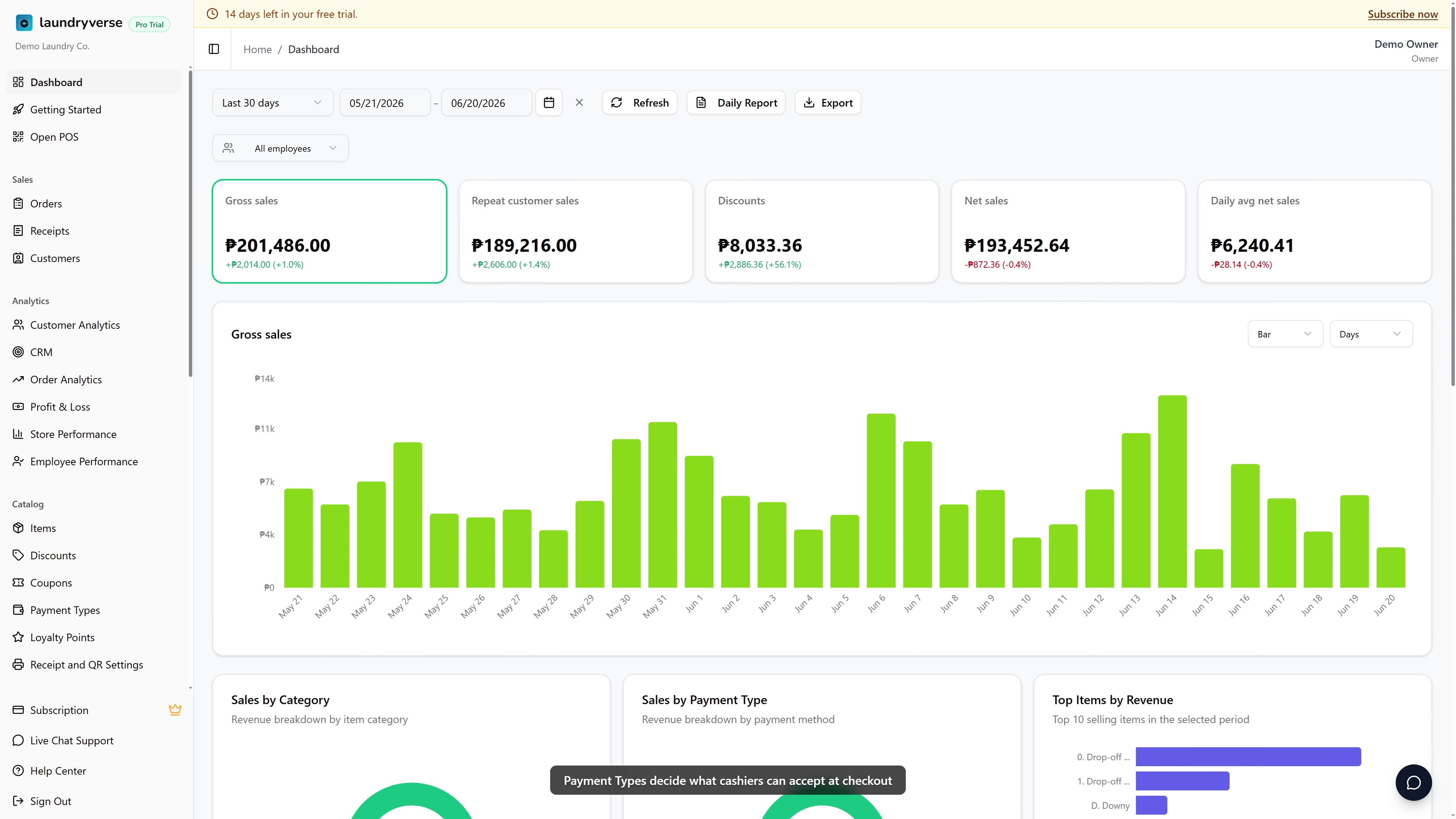Click the Jun 14 bar in chart
Screen dimensions: 1456x819
pyautogui.click(x=1172, y=491)
